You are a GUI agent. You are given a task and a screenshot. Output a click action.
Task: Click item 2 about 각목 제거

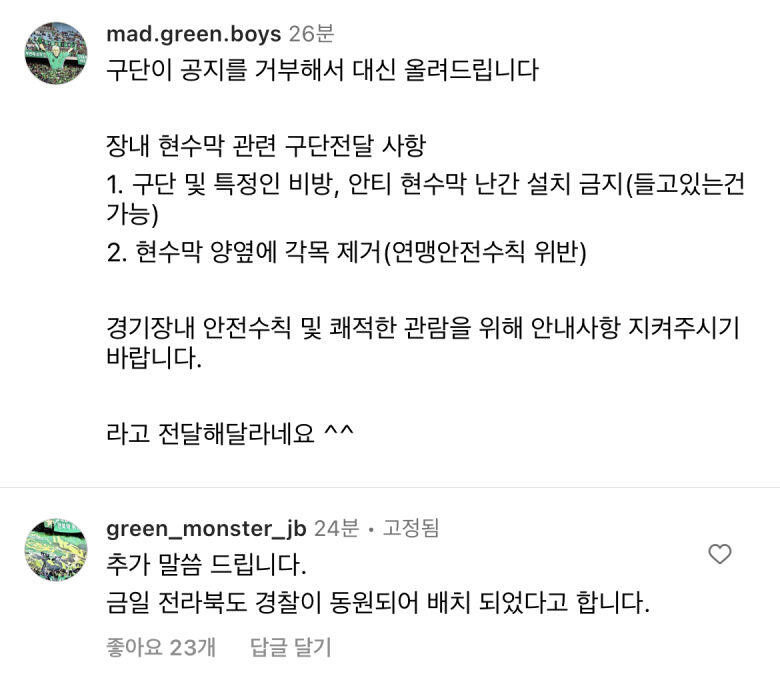(346, 252)
